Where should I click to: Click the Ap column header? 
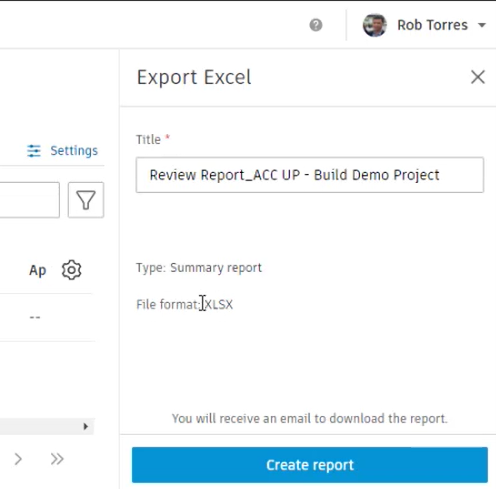(37, 270)
